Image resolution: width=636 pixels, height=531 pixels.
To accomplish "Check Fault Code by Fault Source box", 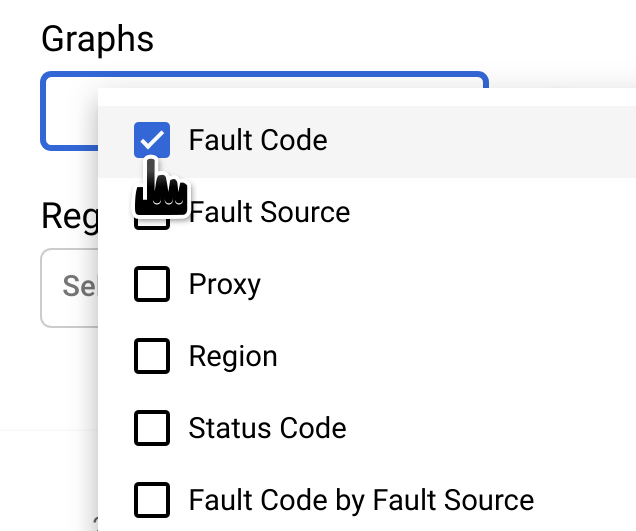I will 152,500.
